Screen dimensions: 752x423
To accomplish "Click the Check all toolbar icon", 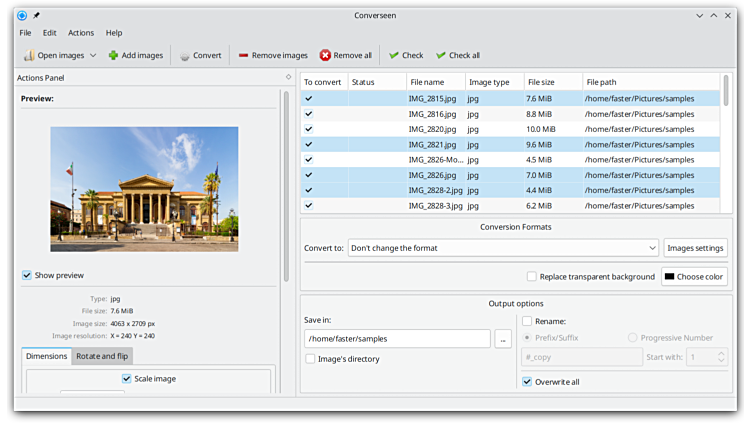I will (441, 56).
